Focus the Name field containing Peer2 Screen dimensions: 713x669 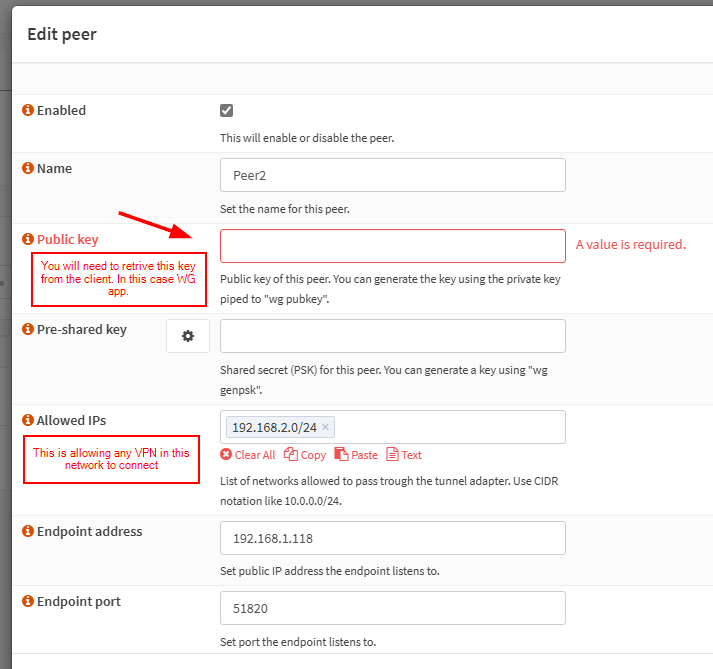[392, 175]
